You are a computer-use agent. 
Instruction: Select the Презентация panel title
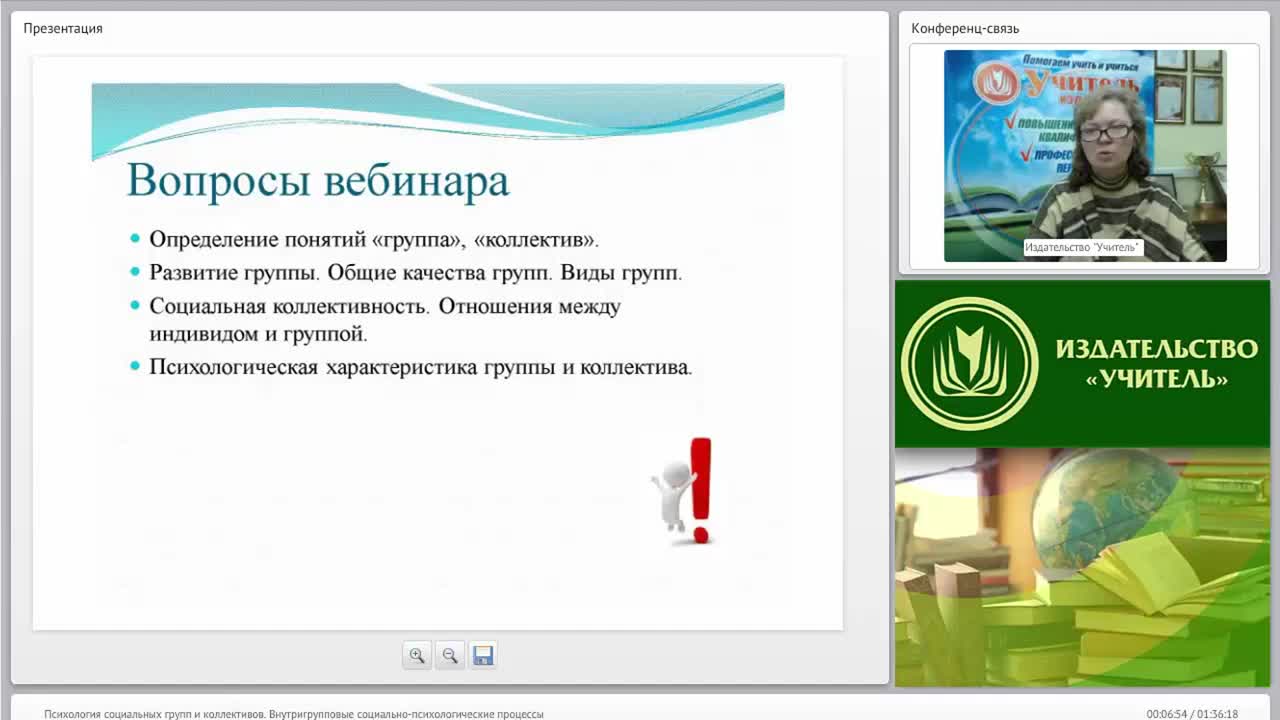tap(63, 28)
